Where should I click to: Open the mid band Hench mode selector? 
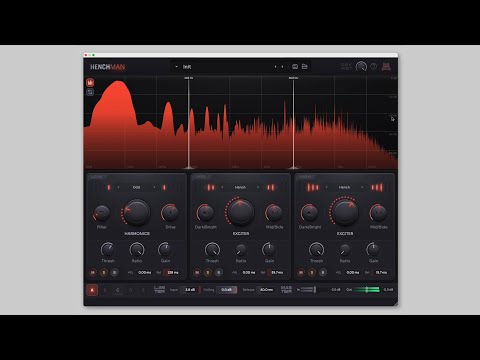240,187
